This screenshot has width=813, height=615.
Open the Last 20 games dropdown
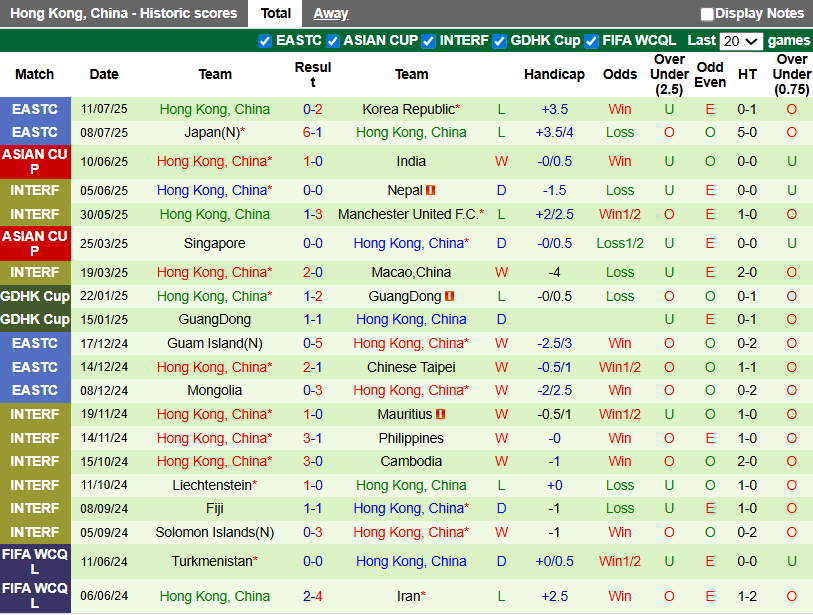click(x=741, y=41)
